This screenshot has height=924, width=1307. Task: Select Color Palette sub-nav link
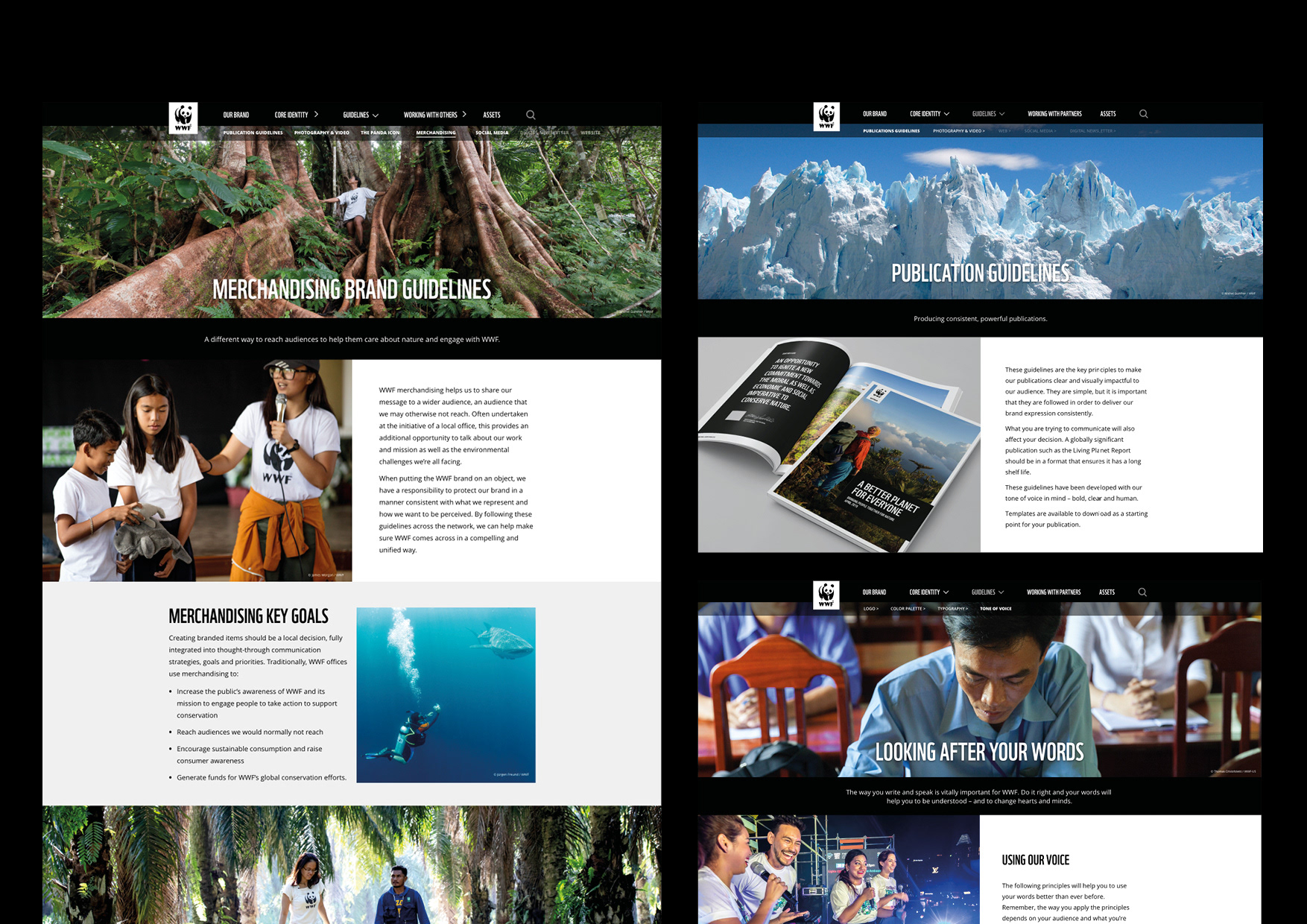tap(908, 609)
